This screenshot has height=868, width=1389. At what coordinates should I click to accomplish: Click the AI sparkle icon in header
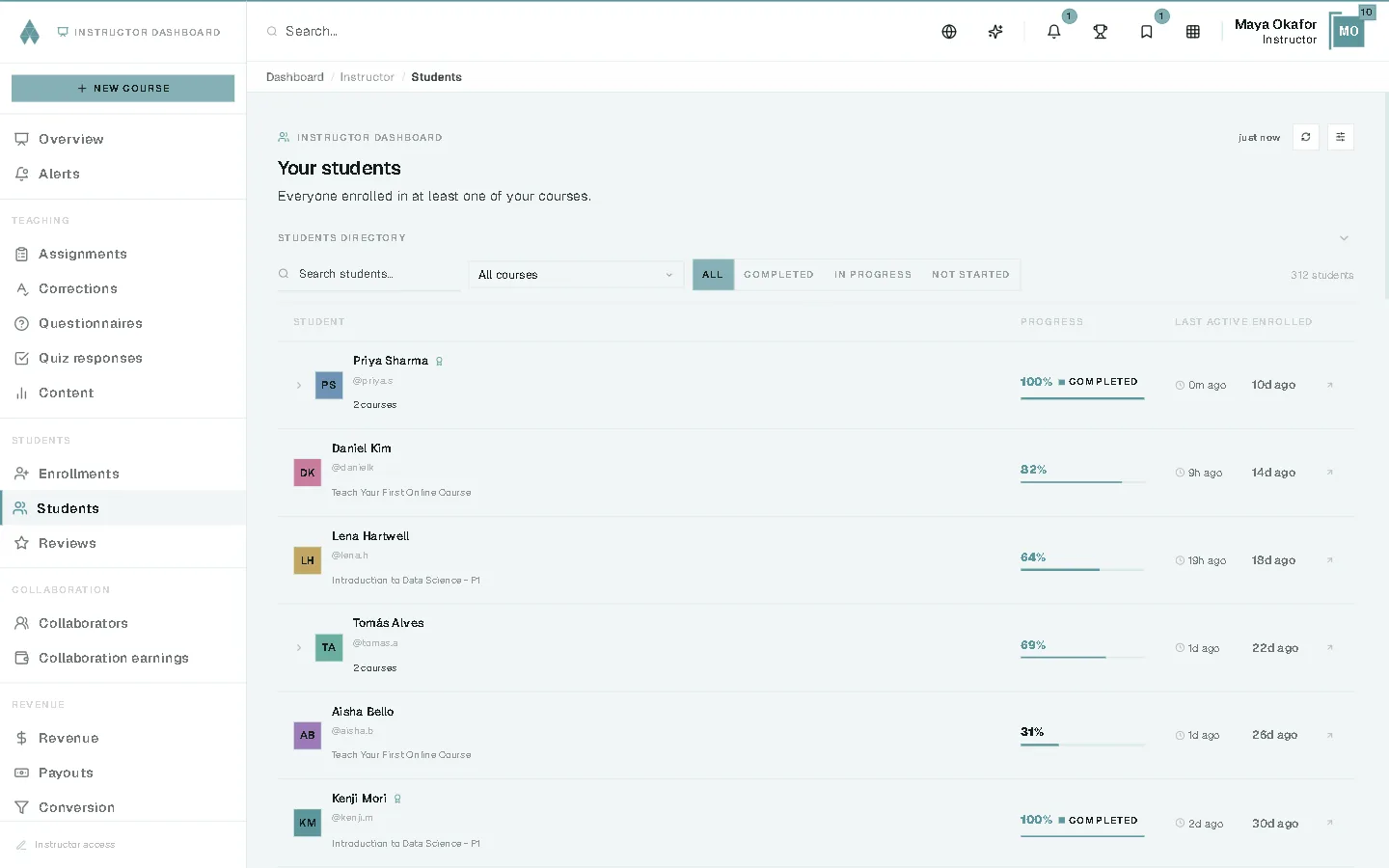coord(995,32)
